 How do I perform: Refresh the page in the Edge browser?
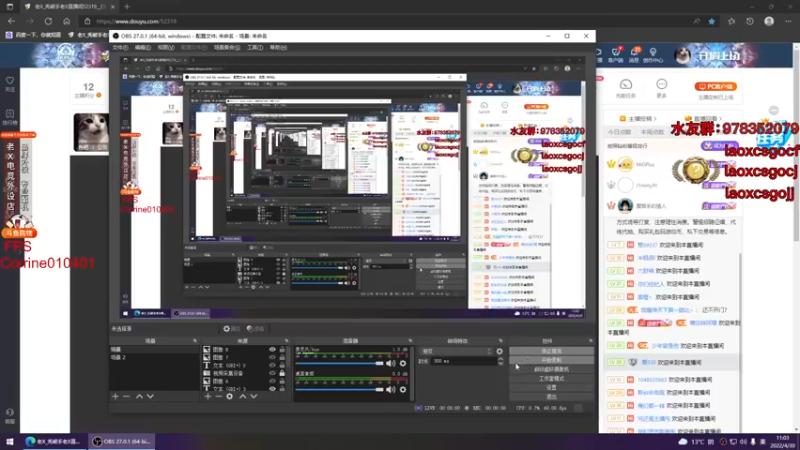point(48,21)
